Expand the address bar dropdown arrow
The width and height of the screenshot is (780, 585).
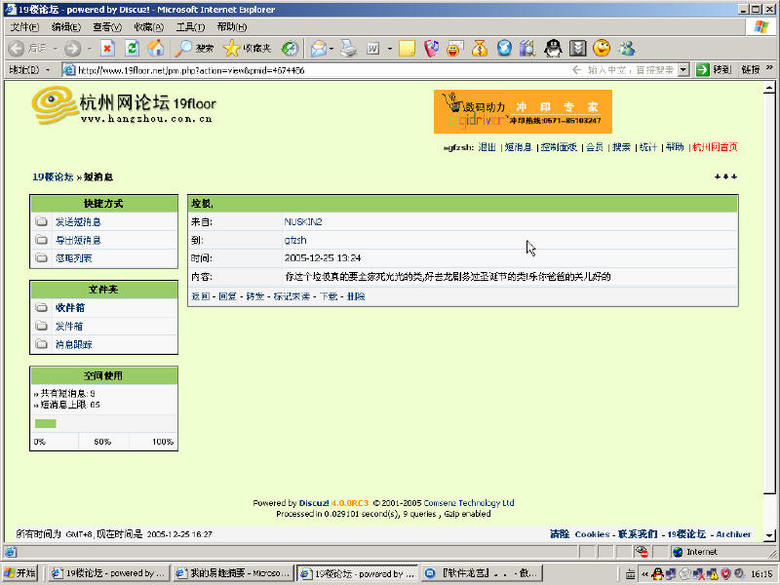(683, 70)
